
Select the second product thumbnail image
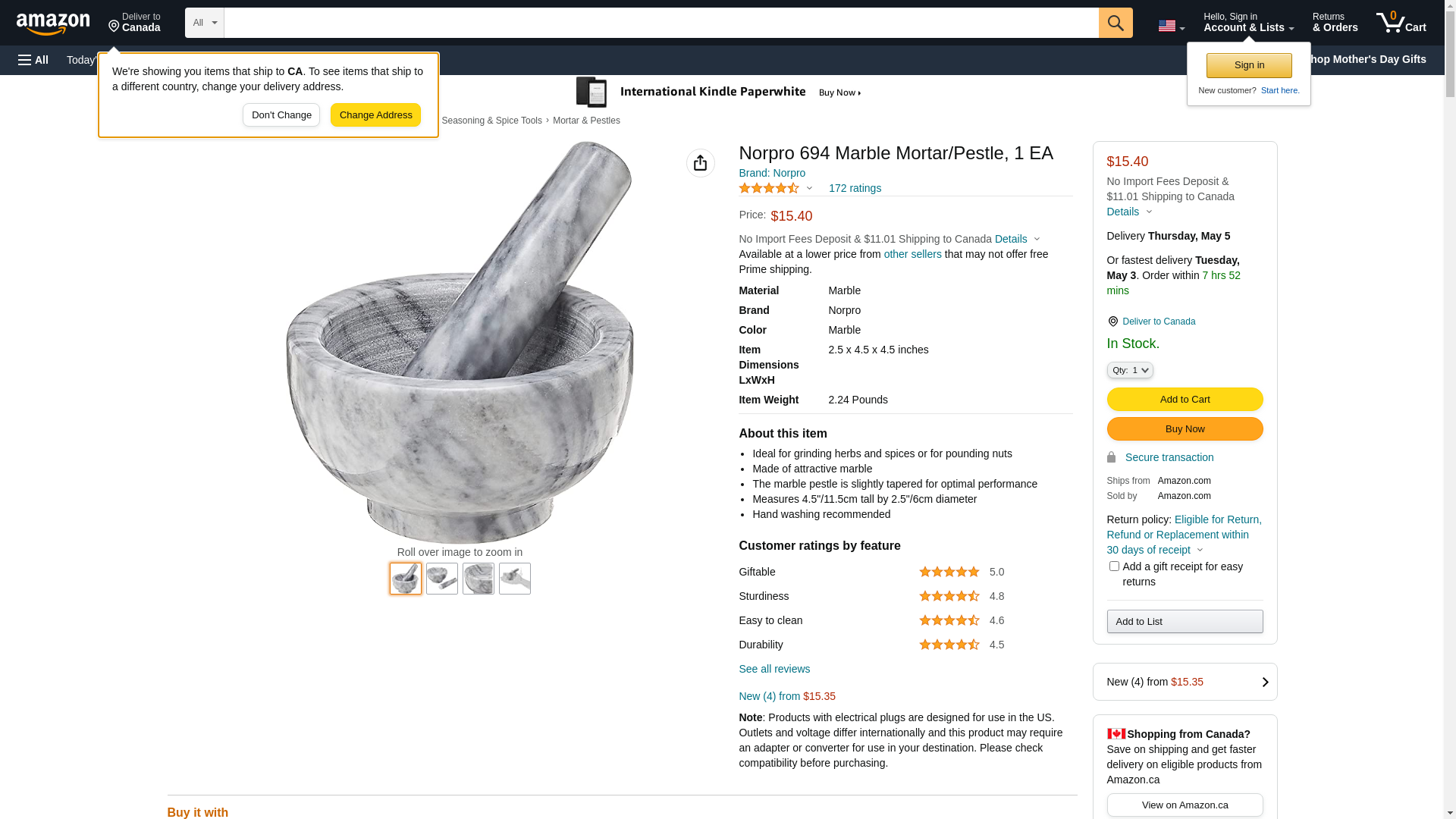click(442, 579)
